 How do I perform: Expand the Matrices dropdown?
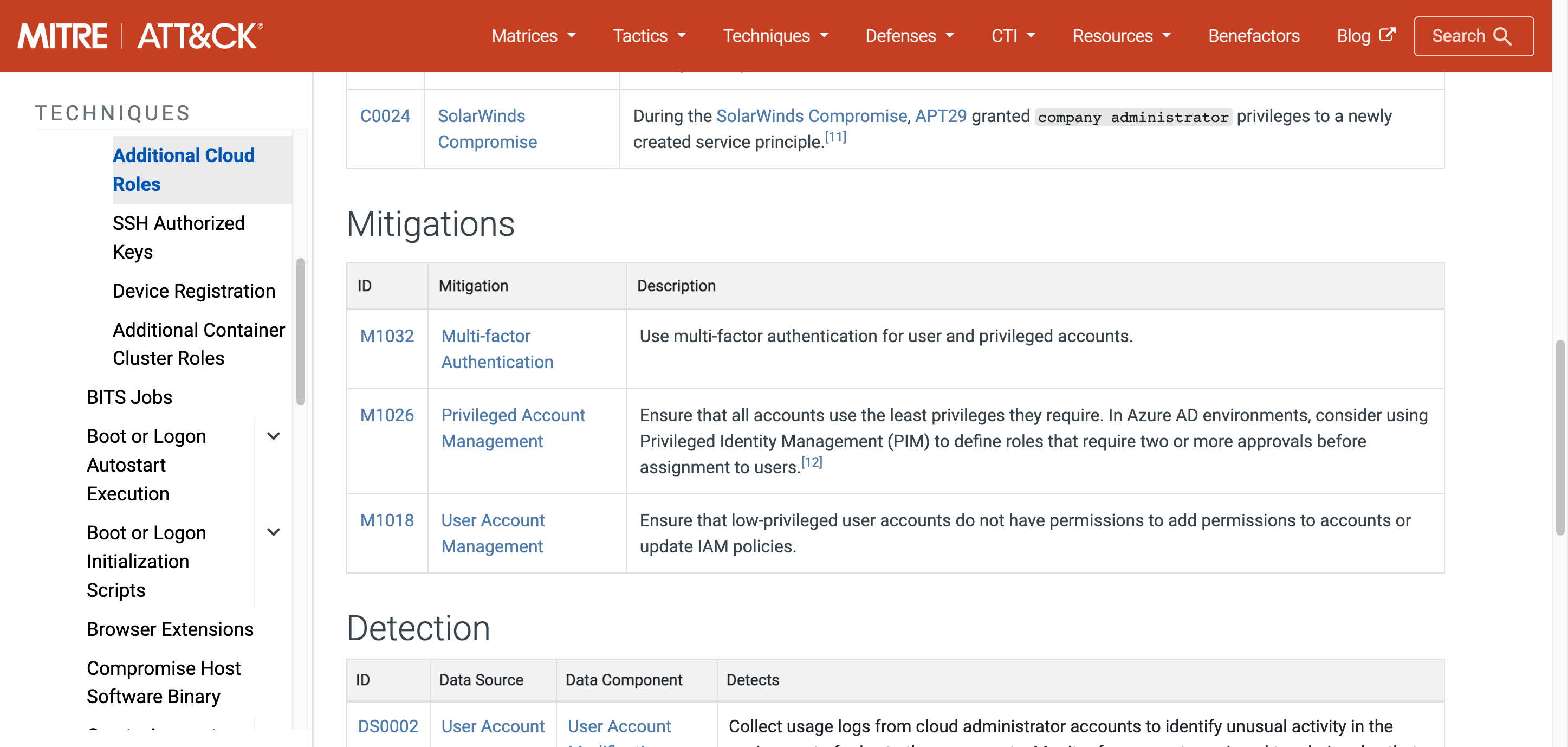[533, 36]
